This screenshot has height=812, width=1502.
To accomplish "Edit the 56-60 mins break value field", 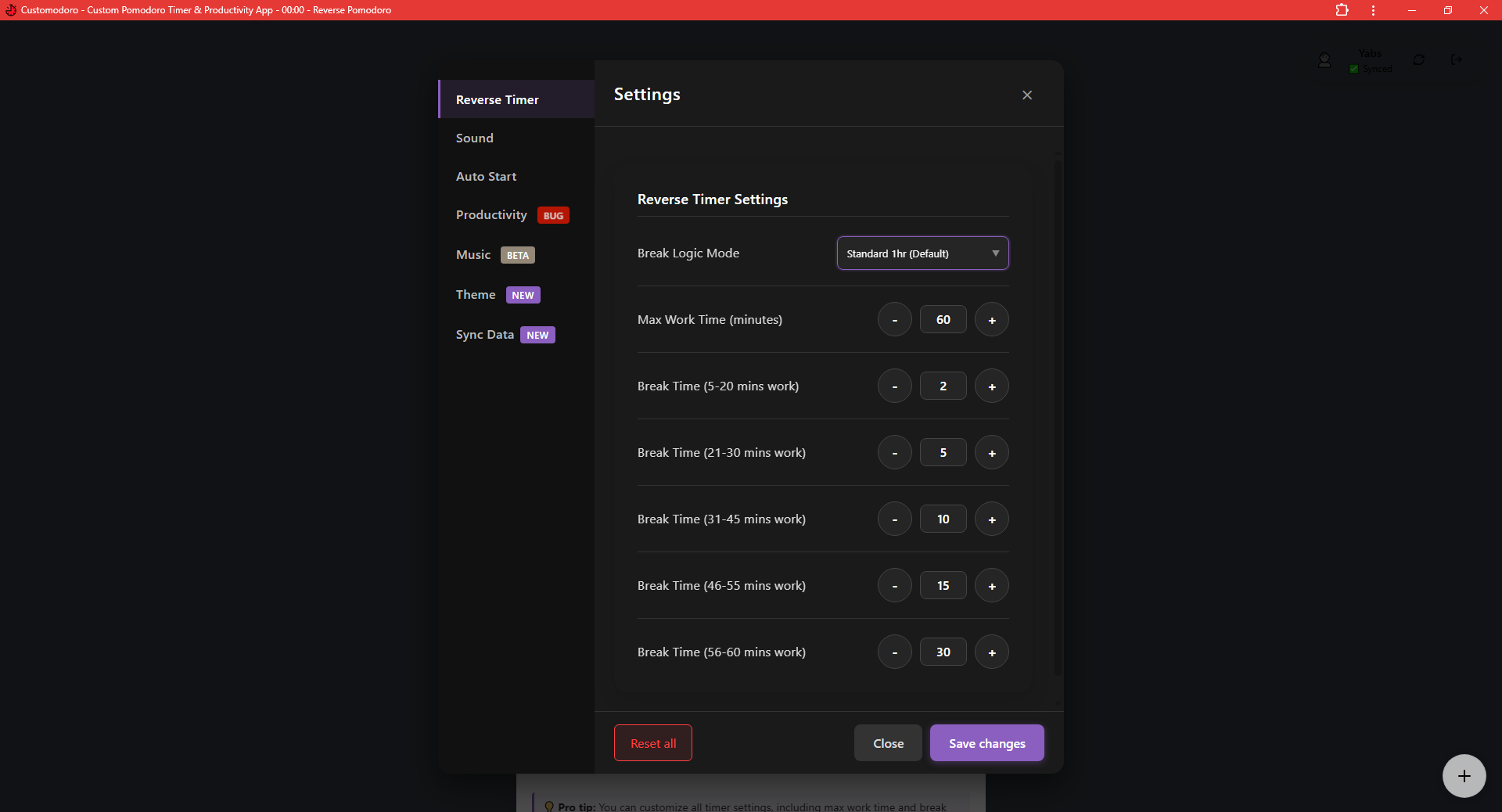I will 943,652.
